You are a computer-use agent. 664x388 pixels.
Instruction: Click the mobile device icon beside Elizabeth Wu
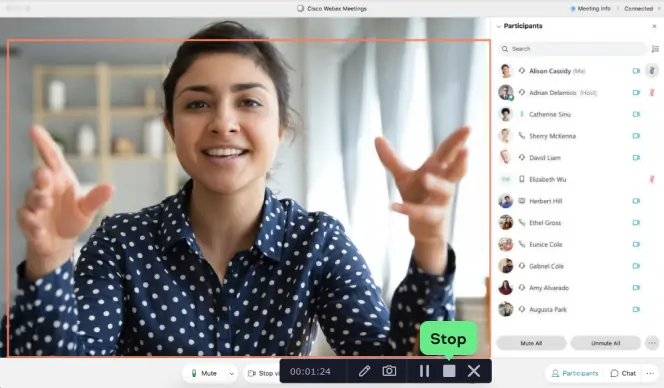[x=522, y=179]
